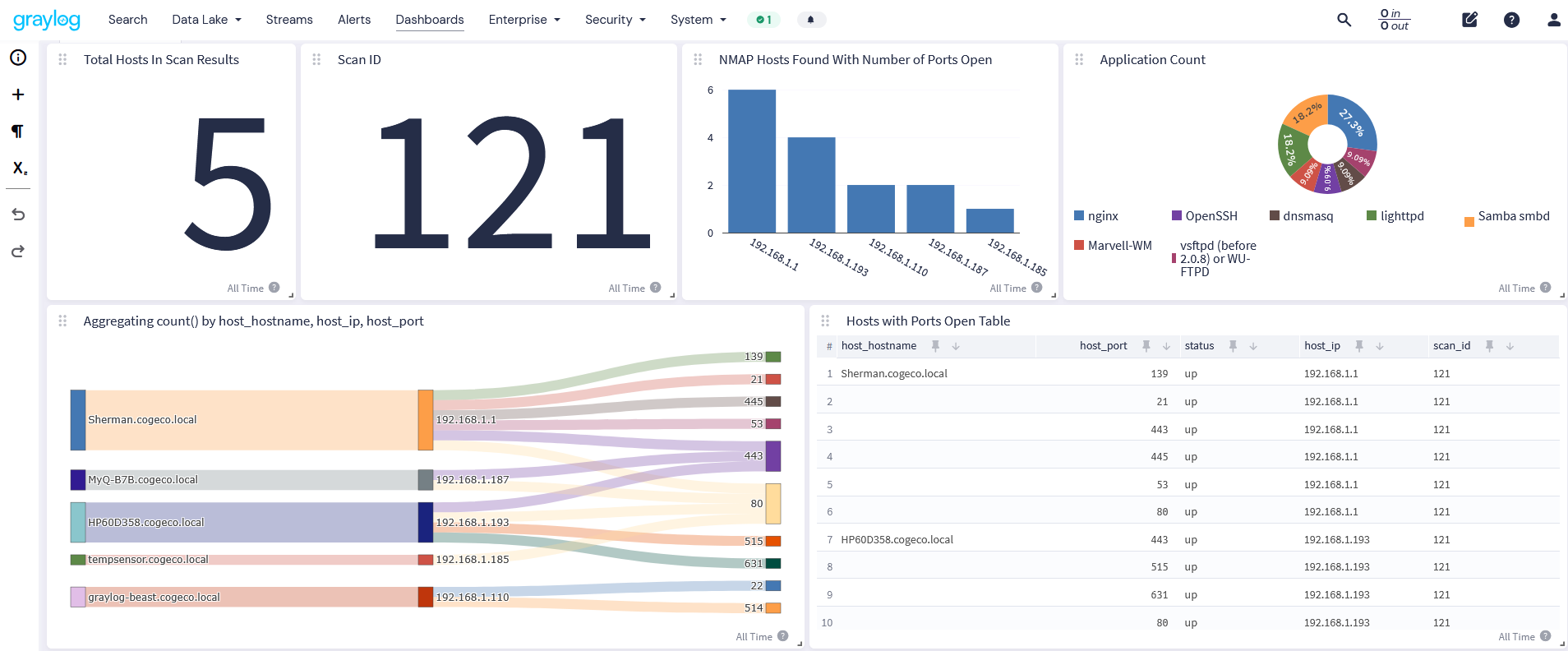
Task: Open the help question mark icon
Action: tap(1511, 20)
